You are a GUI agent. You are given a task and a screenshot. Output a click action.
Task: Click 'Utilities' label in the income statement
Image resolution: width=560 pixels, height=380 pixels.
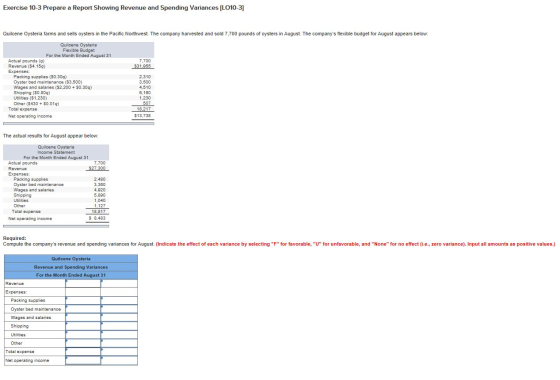point(21,200)
